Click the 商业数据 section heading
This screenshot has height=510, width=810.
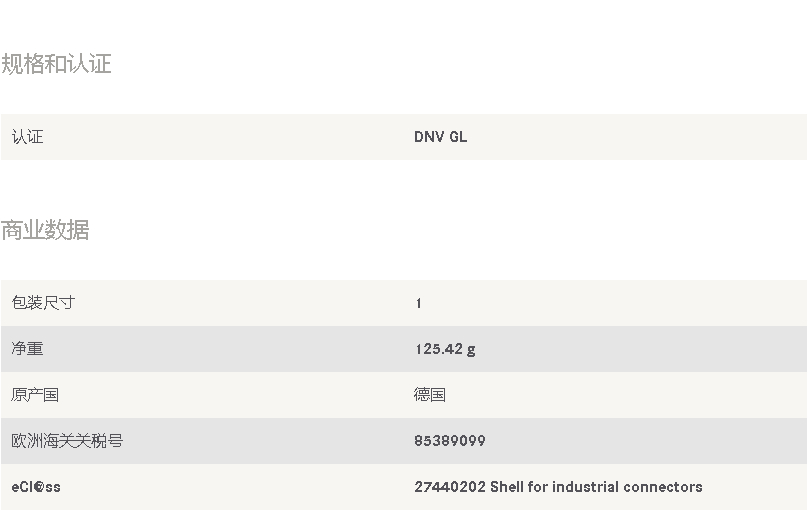coord(45,230)
